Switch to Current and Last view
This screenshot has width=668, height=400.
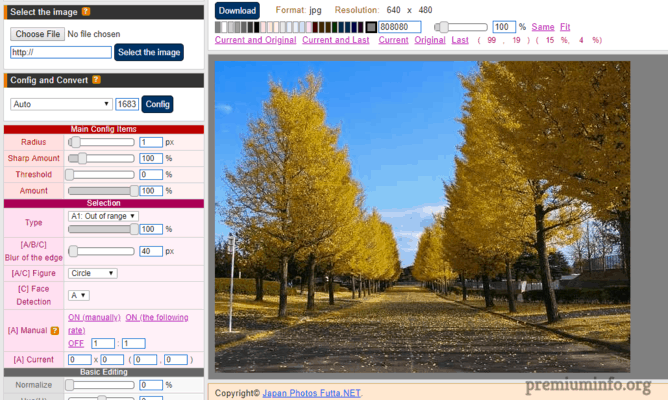(x=336, y=40)
